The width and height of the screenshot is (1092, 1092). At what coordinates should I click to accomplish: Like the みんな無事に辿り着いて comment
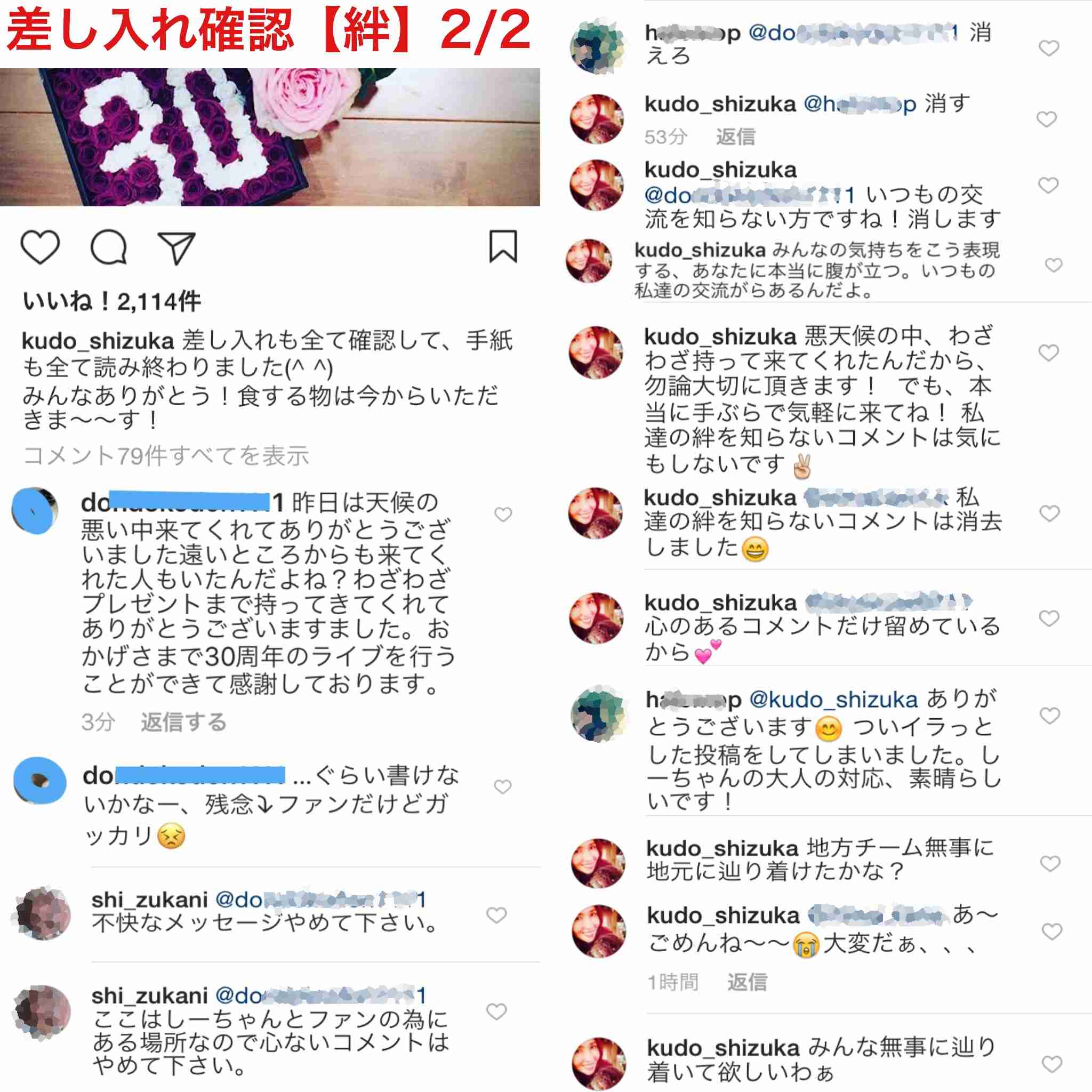[x=1052, y=1064]
